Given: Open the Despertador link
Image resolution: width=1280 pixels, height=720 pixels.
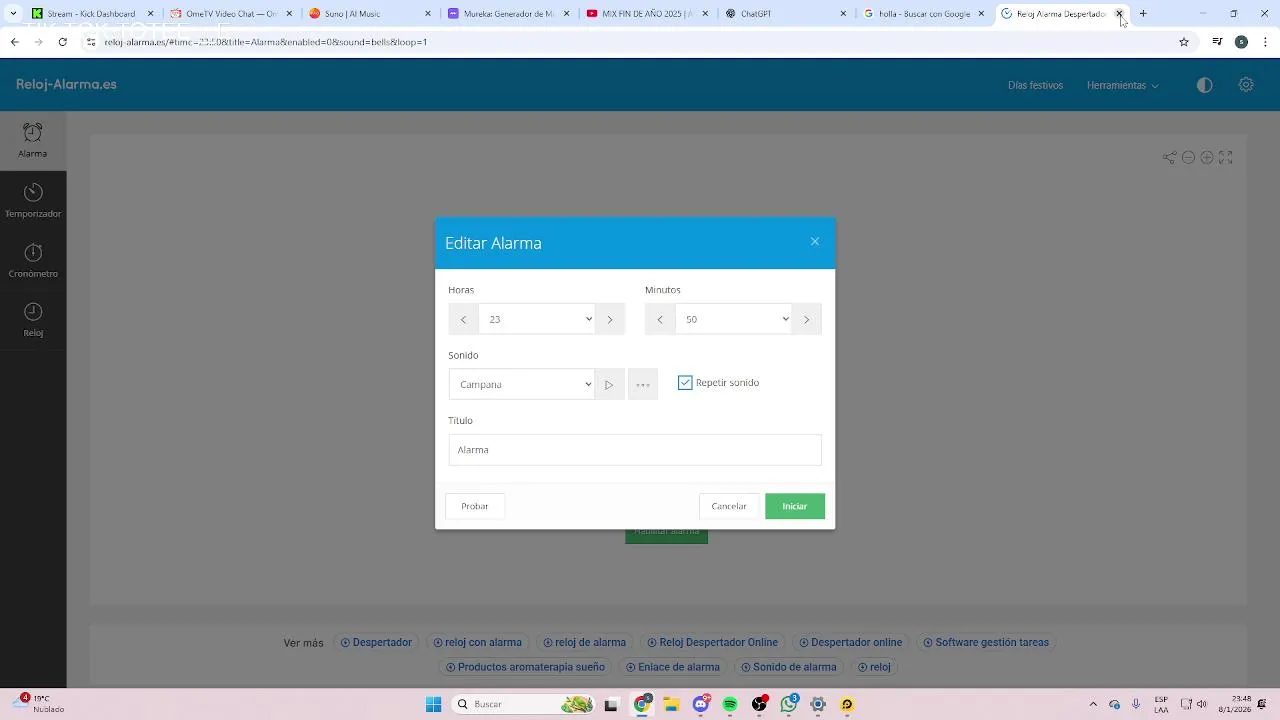Looking at the screenshot, I should point(376,643).
